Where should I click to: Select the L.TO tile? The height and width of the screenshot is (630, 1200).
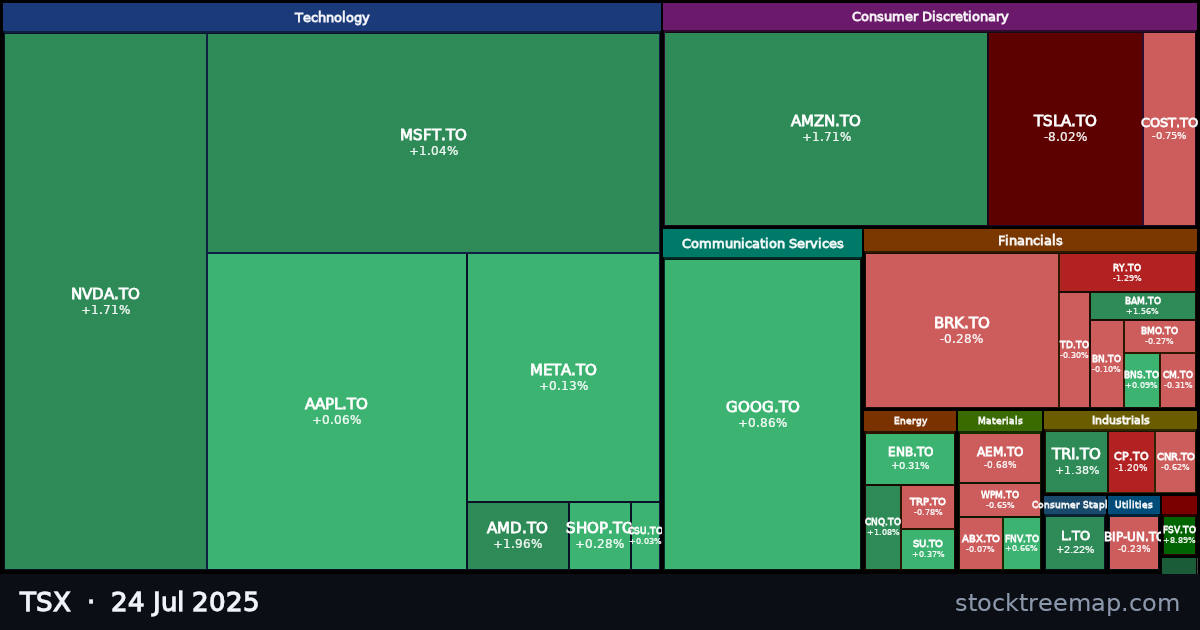click(1075, 543)
